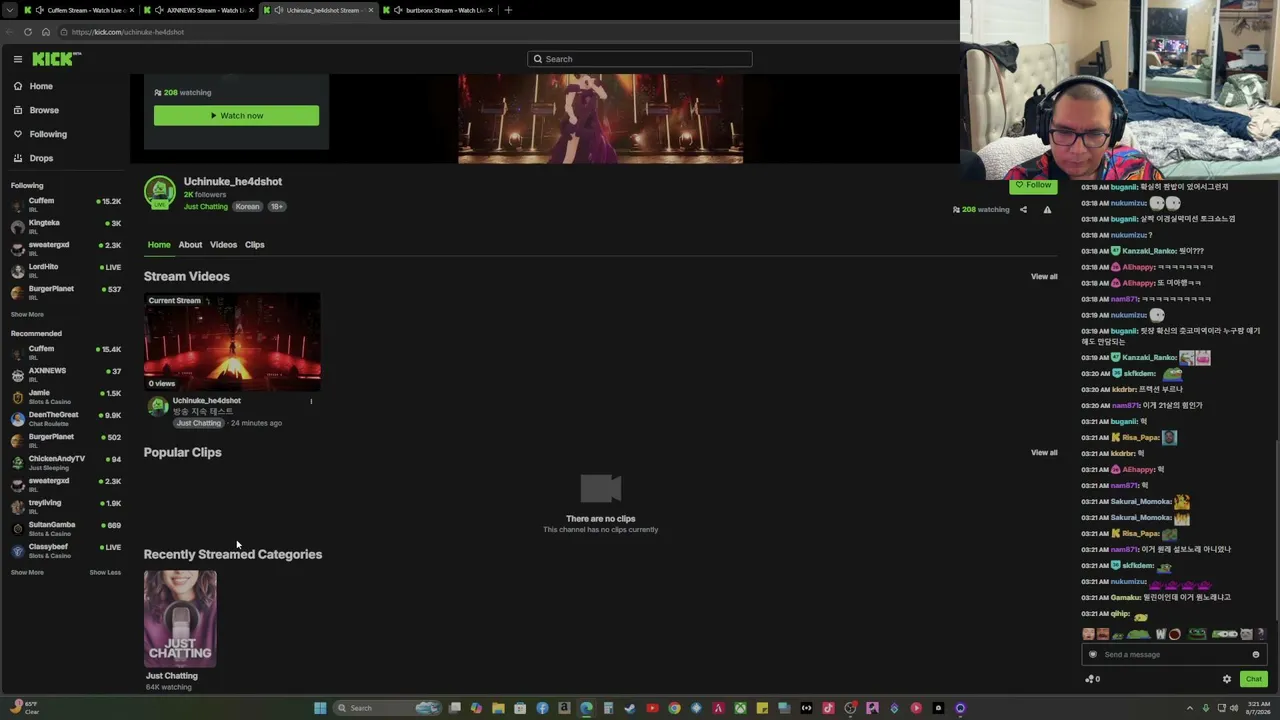The height and width of the screenshot is (720, 1280).
Task: Click the browser address bar URL
Action: click(x=128, y=32)
